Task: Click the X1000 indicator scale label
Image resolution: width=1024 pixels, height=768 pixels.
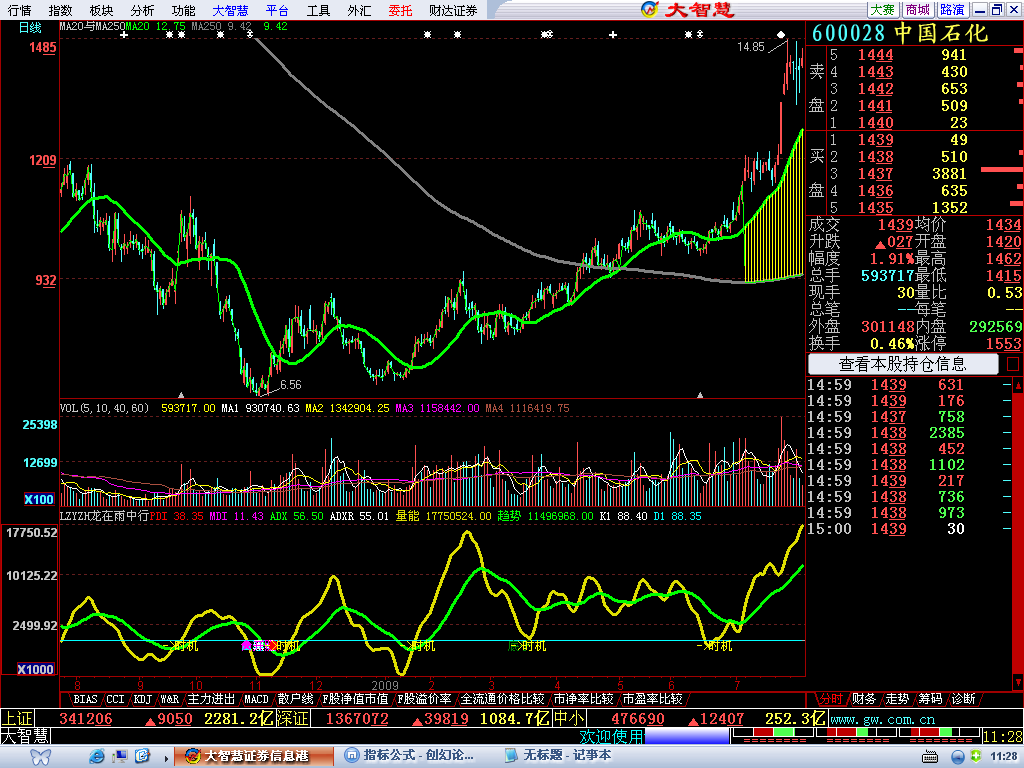Action: click(36, 669)
